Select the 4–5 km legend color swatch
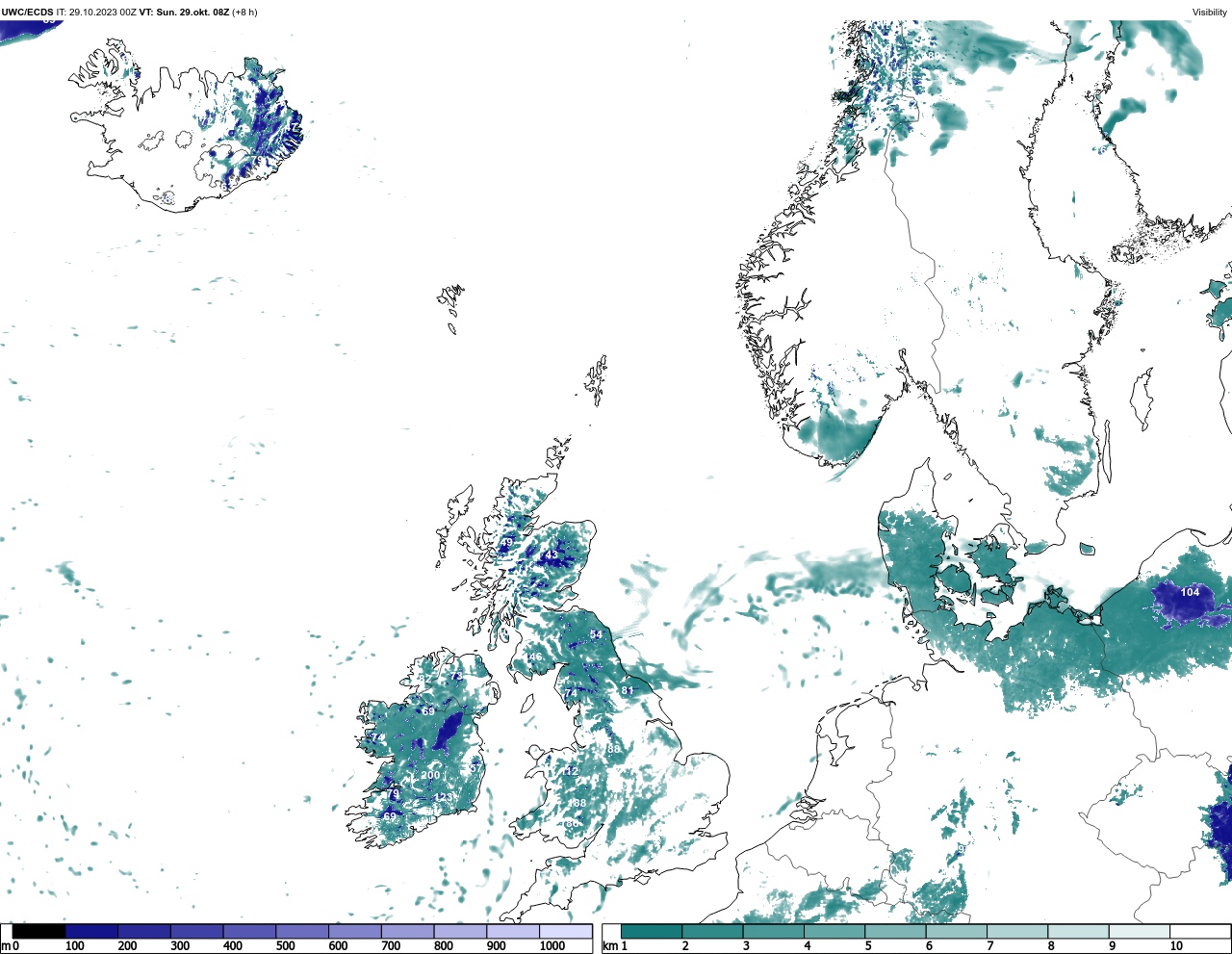This screenshot has height=954, width=1232. (x=834, y=932)
